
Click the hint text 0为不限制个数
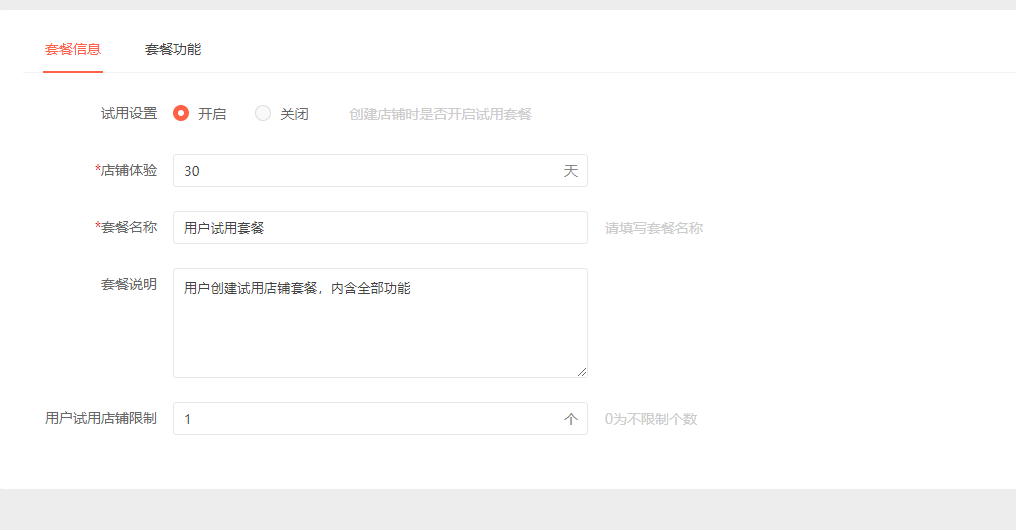(x=651, y=419)
